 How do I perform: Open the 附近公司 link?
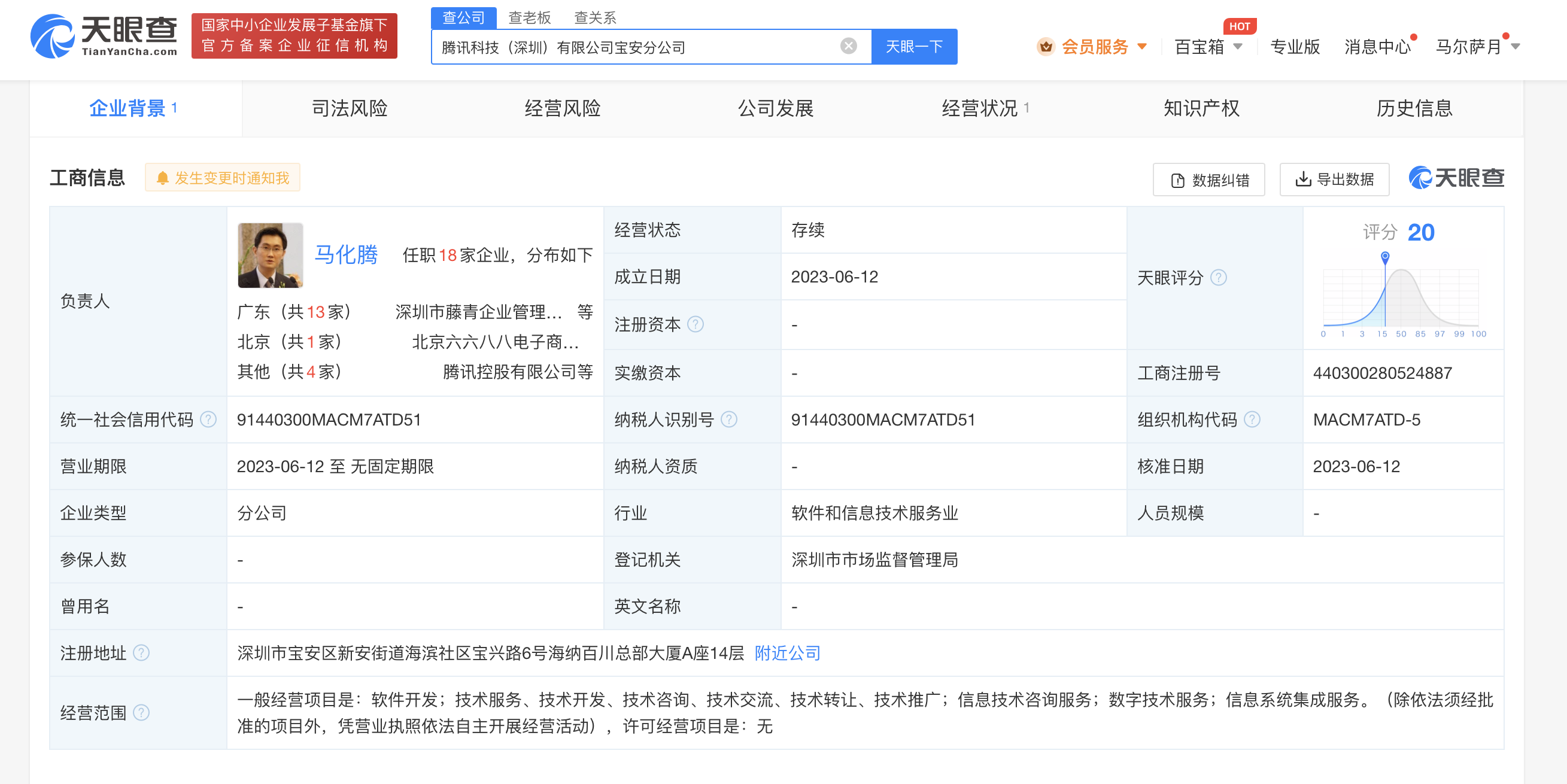[x=788, y=653]
